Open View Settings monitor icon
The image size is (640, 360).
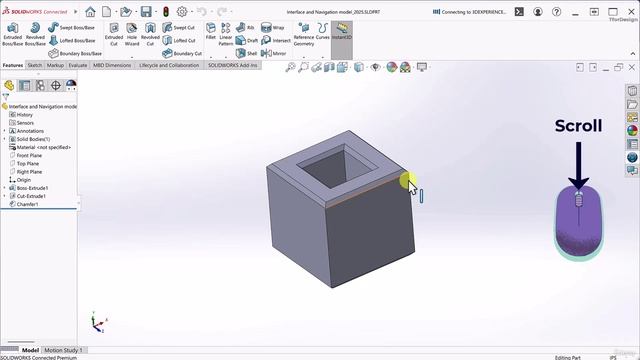point(422,67)
